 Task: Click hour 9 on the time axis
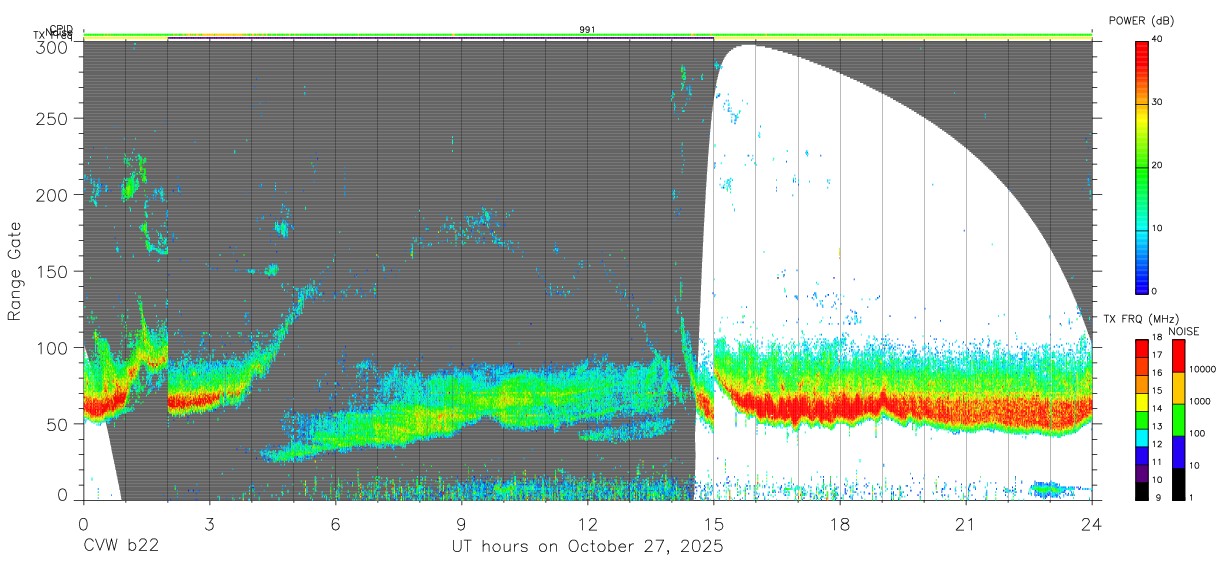coord(461,523)
